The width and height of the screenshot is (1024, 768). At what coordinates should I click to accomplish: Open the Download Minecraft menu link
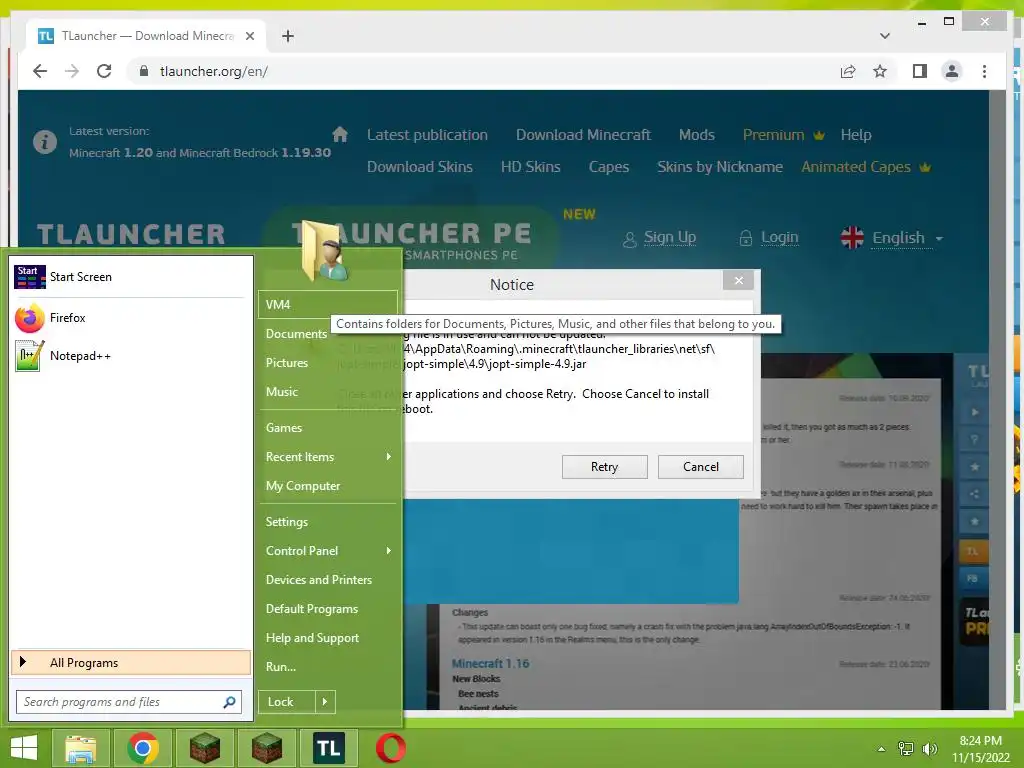[x=583, y=135]
